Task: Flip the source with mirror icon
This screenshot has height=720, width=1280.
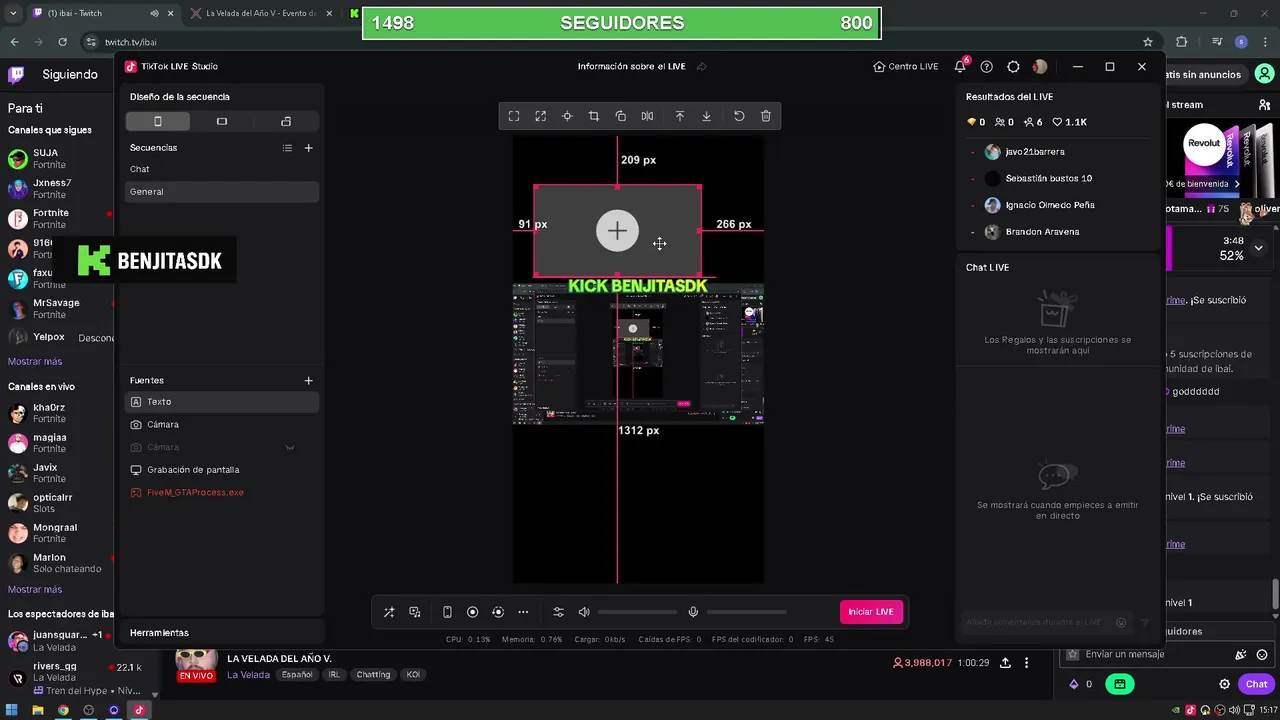Action: pos(647,116)
